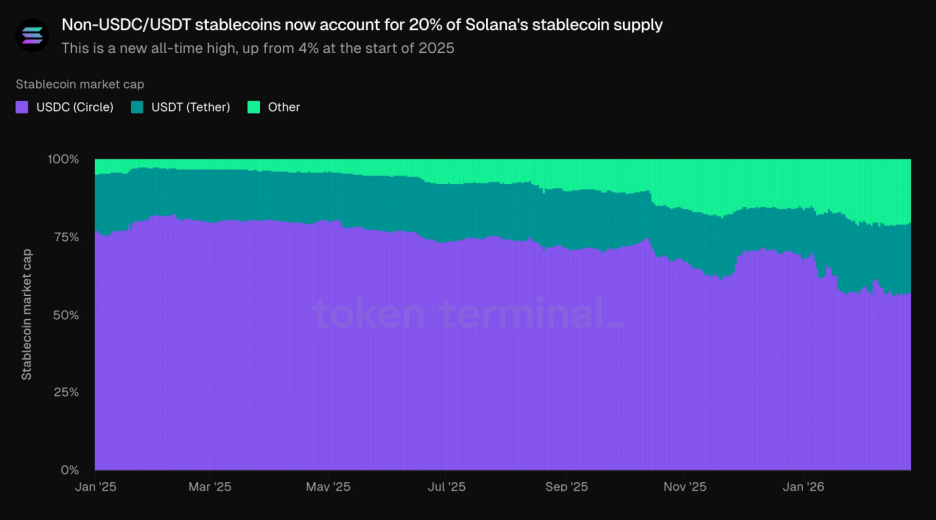This screenshot has width=936, height=520.
Task: Click the Stablecoin market cap legend heading
Action: (80, 84)
